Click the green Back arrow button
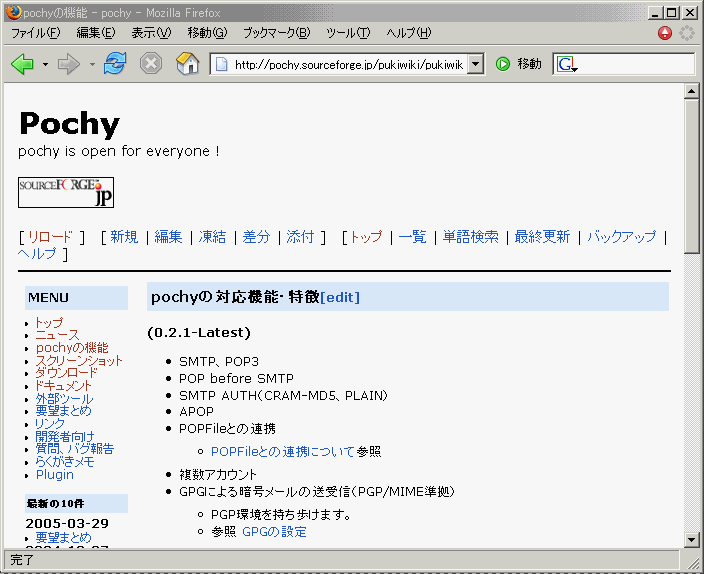Screen dimensions: 704x574 [22, 64]
